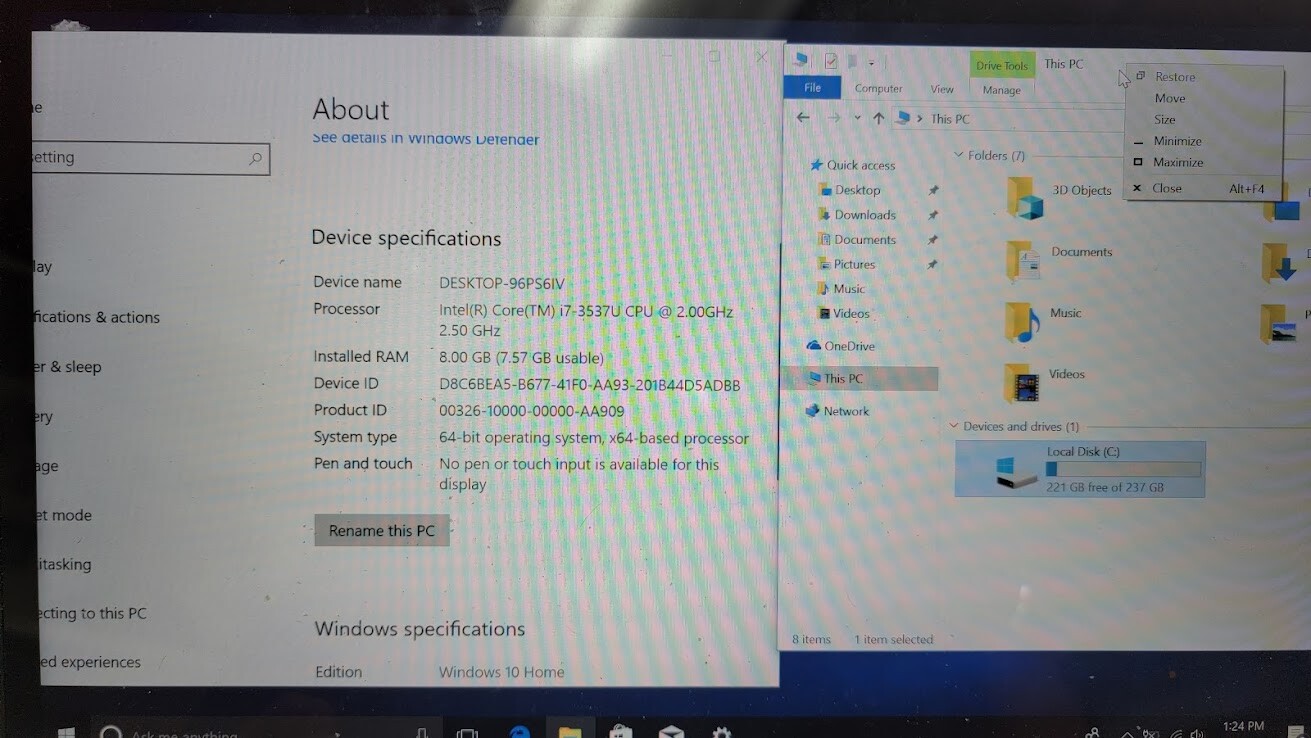Open the Music folder icon in Folders group
This screenshot has height=738, width=1311.
(x=1023, y=322)
